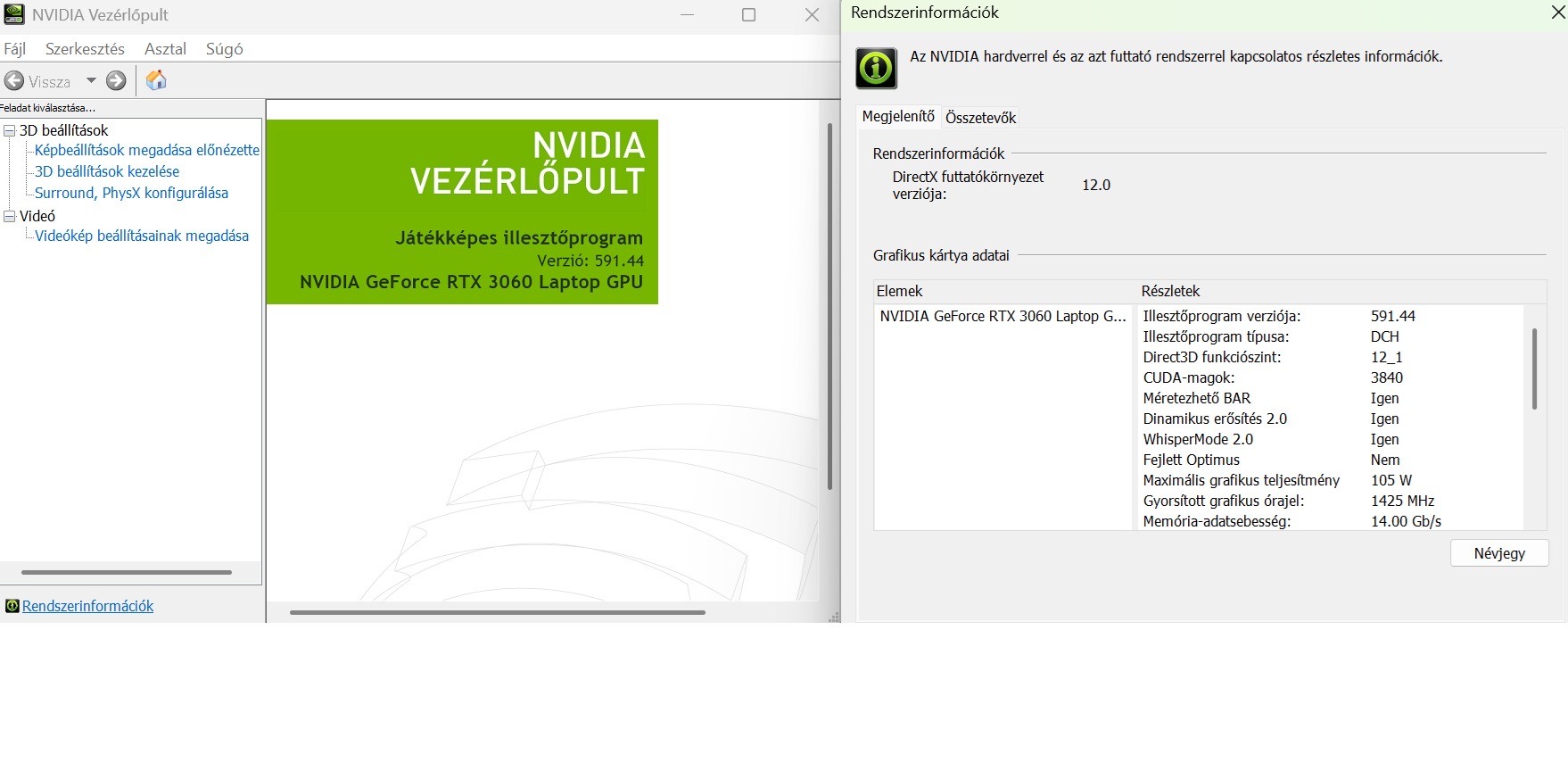The image size is (1568, 771).
Task: Select the 3D beállítások category label
Action: pos(63,130)
